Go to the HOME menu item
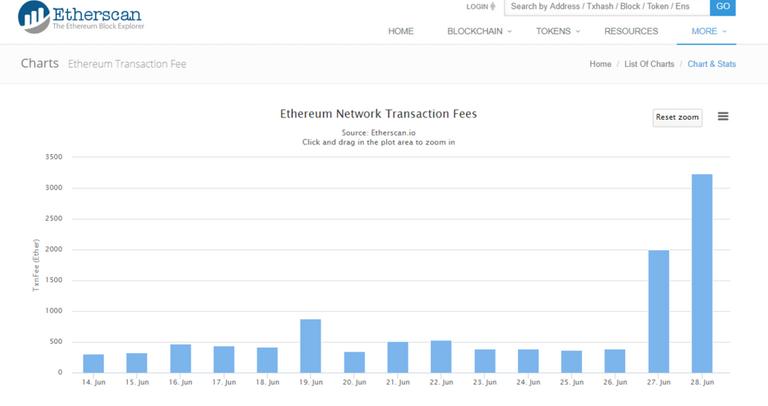 pyautogui.click(x=400, y=31)
